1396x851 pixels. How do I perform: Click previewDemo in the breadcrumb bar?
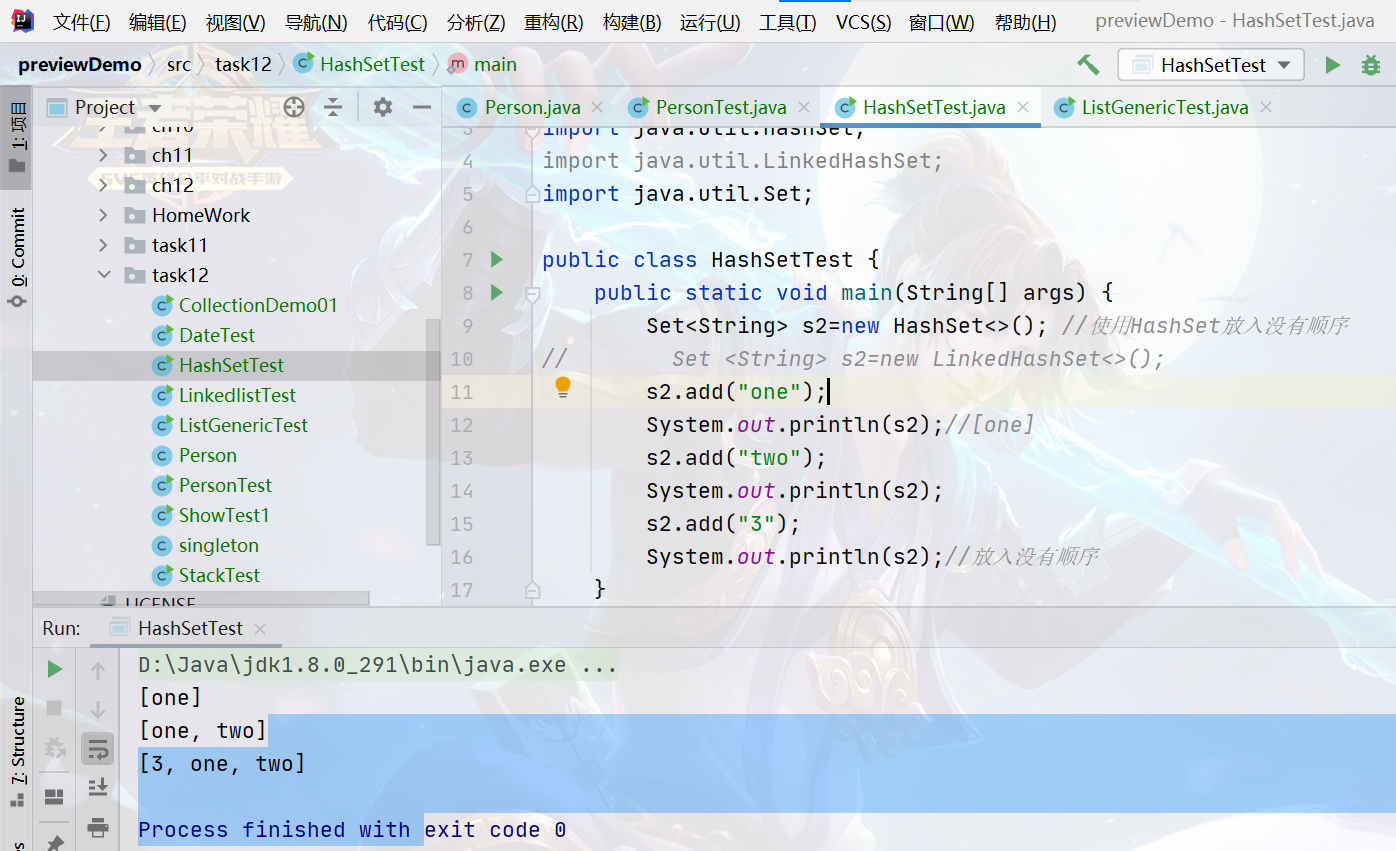(80, 65)
